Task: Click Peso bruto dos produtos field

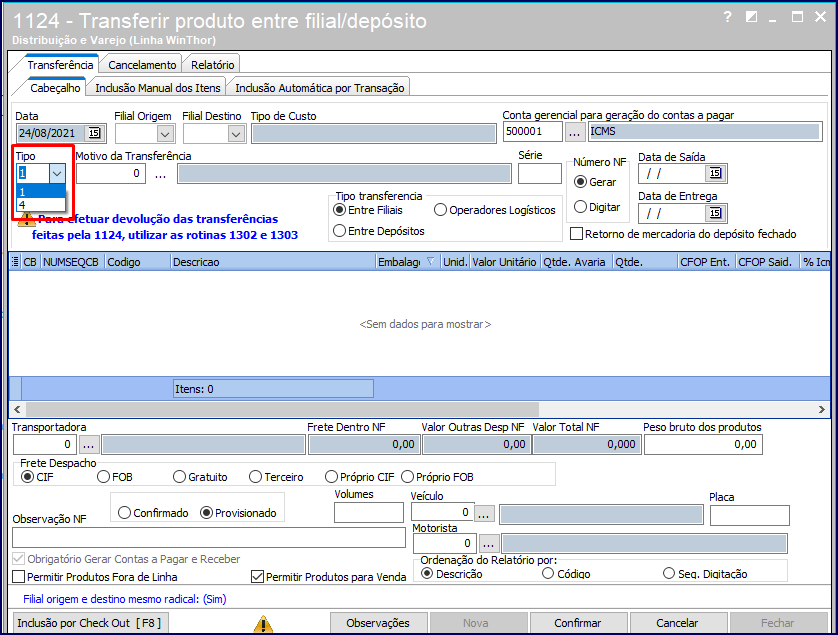Action: pyautogui.click(x=703, y=445)
